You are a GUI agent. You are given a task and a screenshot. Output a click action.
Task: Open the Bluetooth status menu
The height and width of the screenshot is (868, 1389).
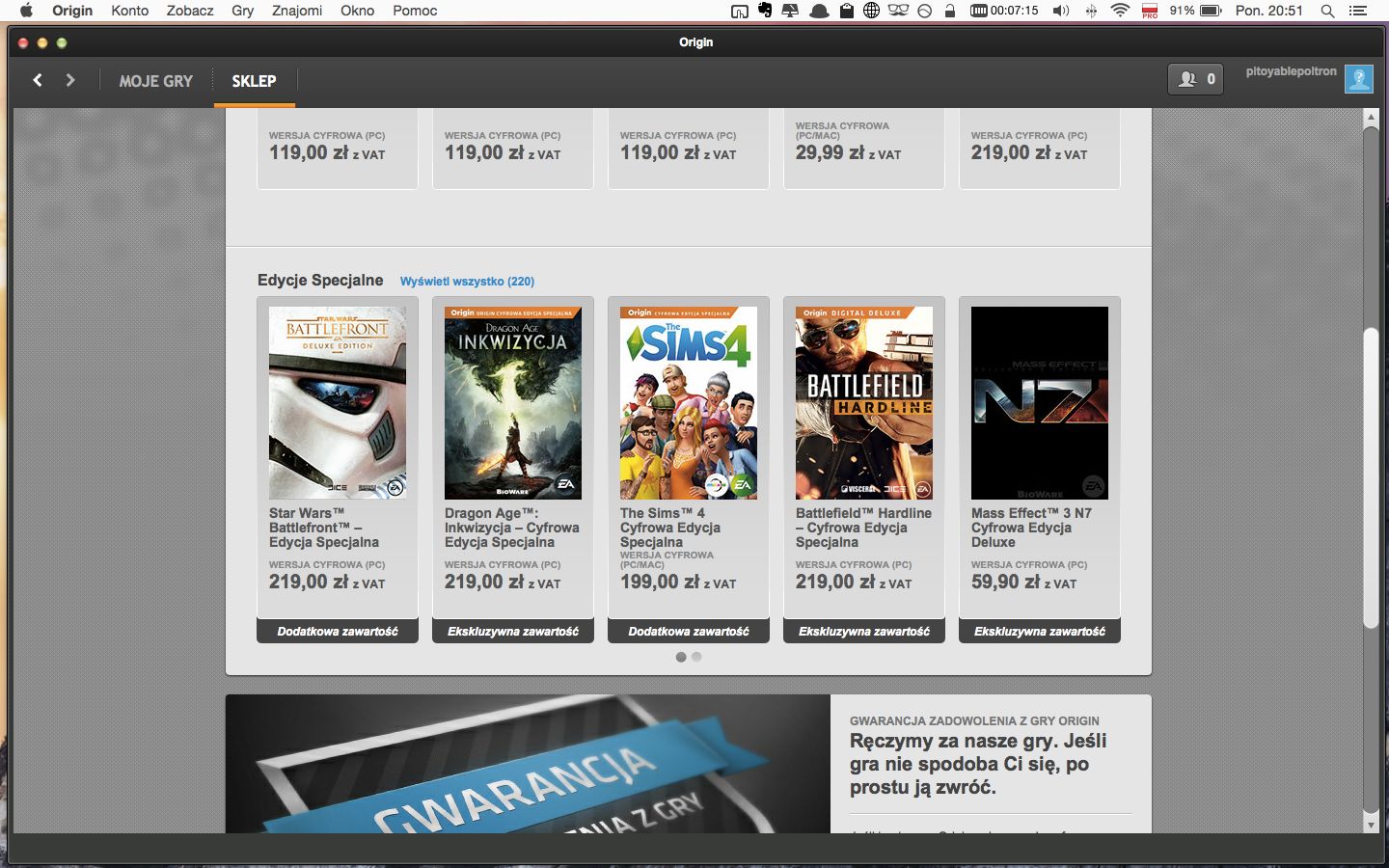pos(1091,11)
